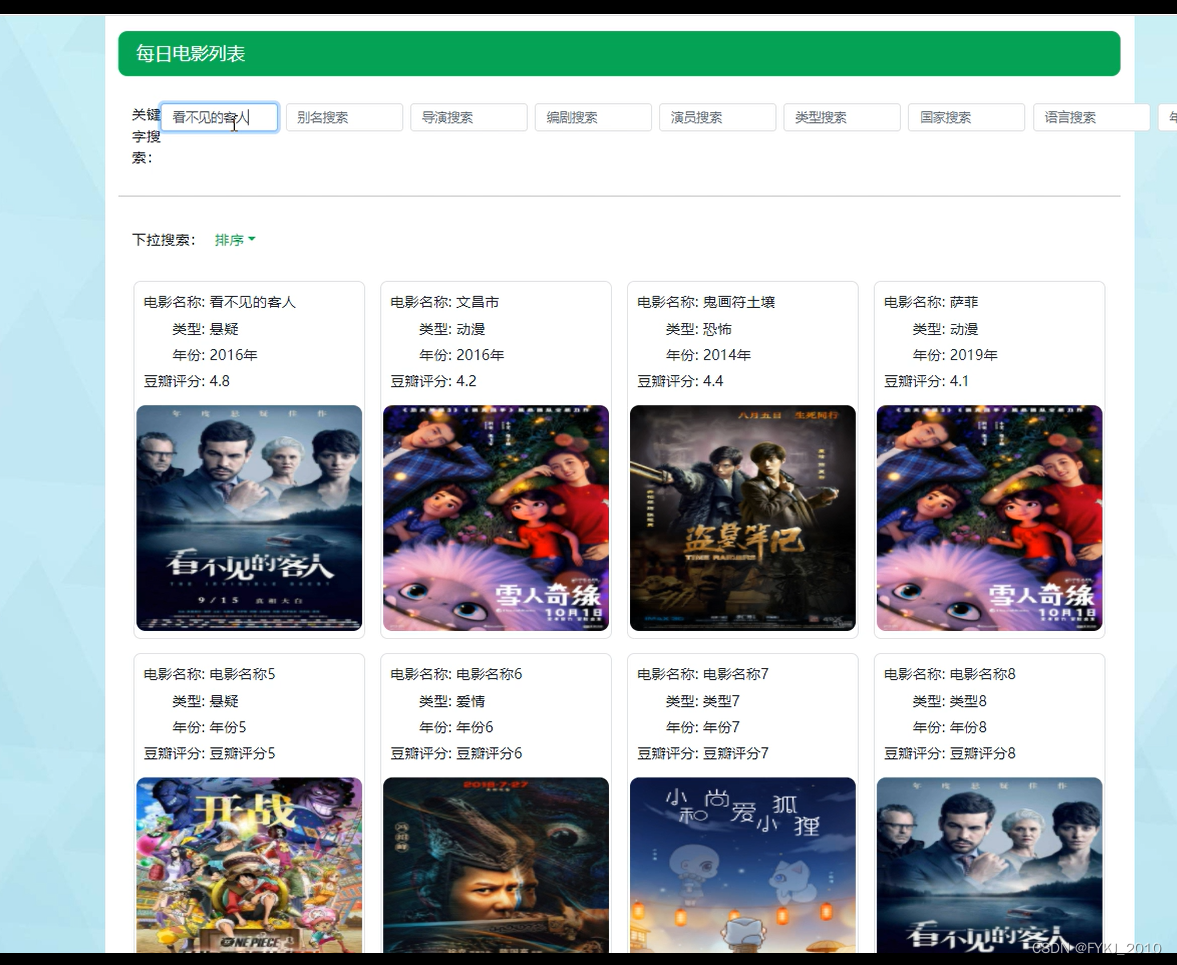Click the title text 电影名称: 鬼画符土壤
Image resolution: width=1177 pixels, height=965 pixels.
[x=706, y=302]
